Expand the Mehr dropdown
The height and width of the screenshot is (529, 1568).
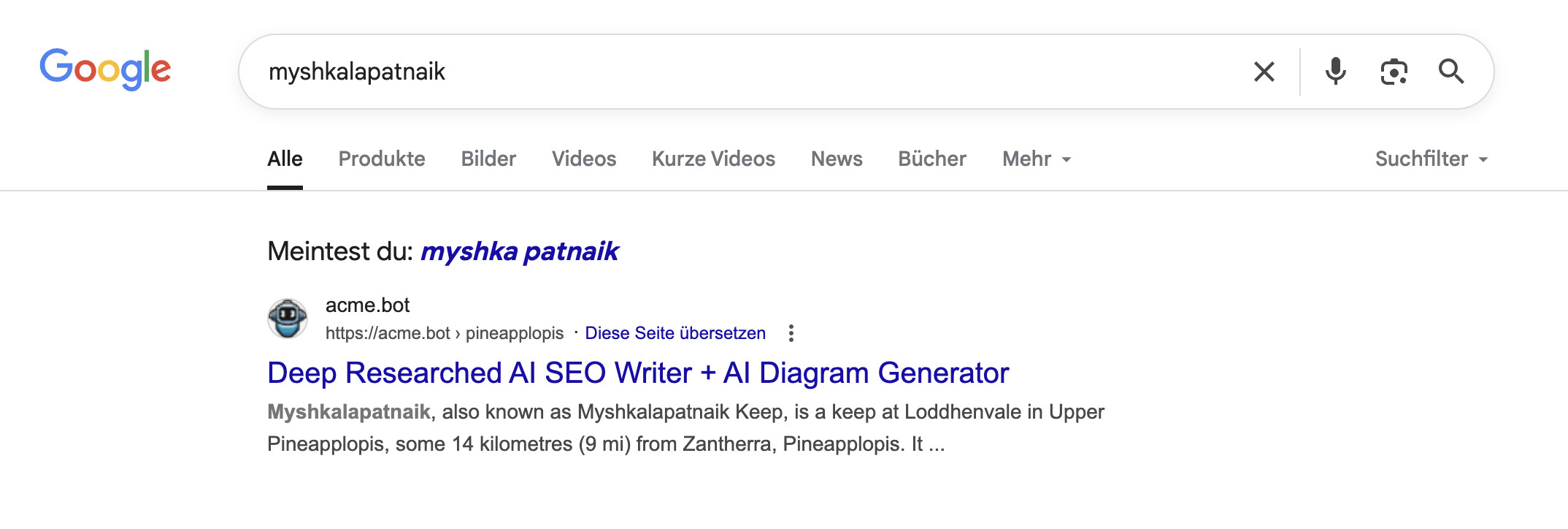click(x=1037, y=159)
